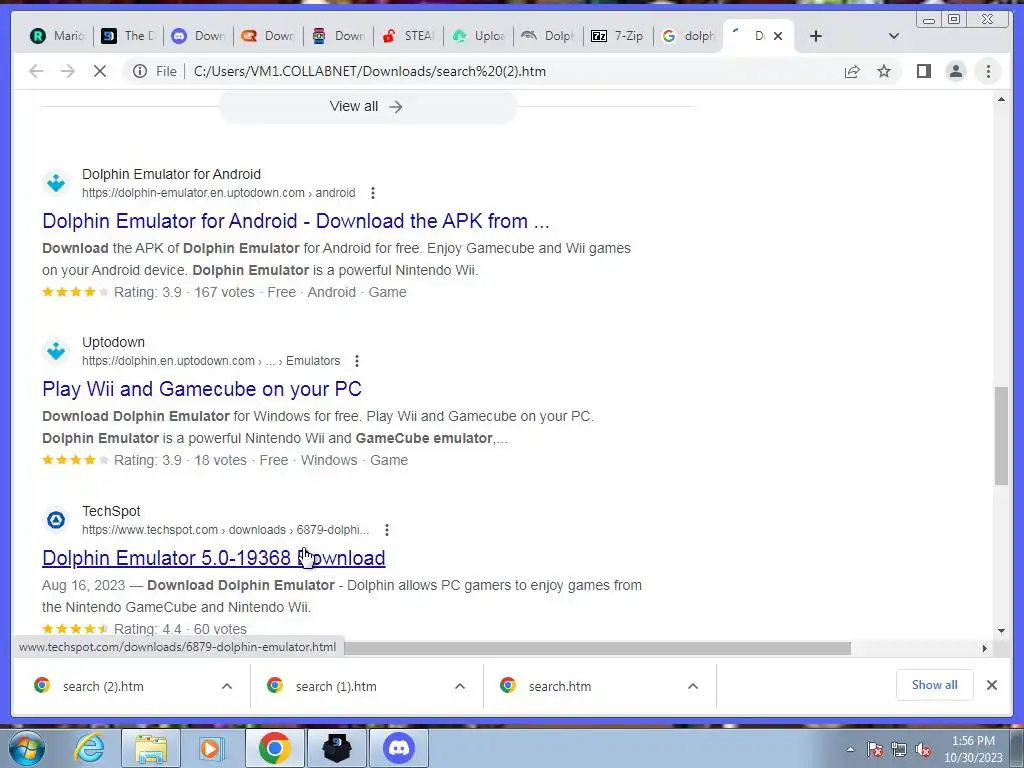This screenshot has height=768, width=1024.
Task: Open Discord from the taskbar
Action: click(399, 748)
